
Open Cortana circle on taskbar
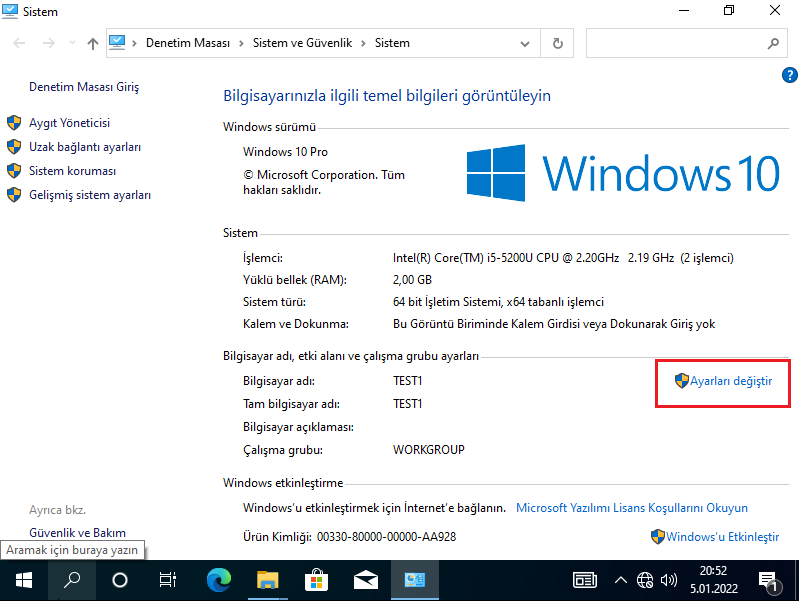pos(120,580)
